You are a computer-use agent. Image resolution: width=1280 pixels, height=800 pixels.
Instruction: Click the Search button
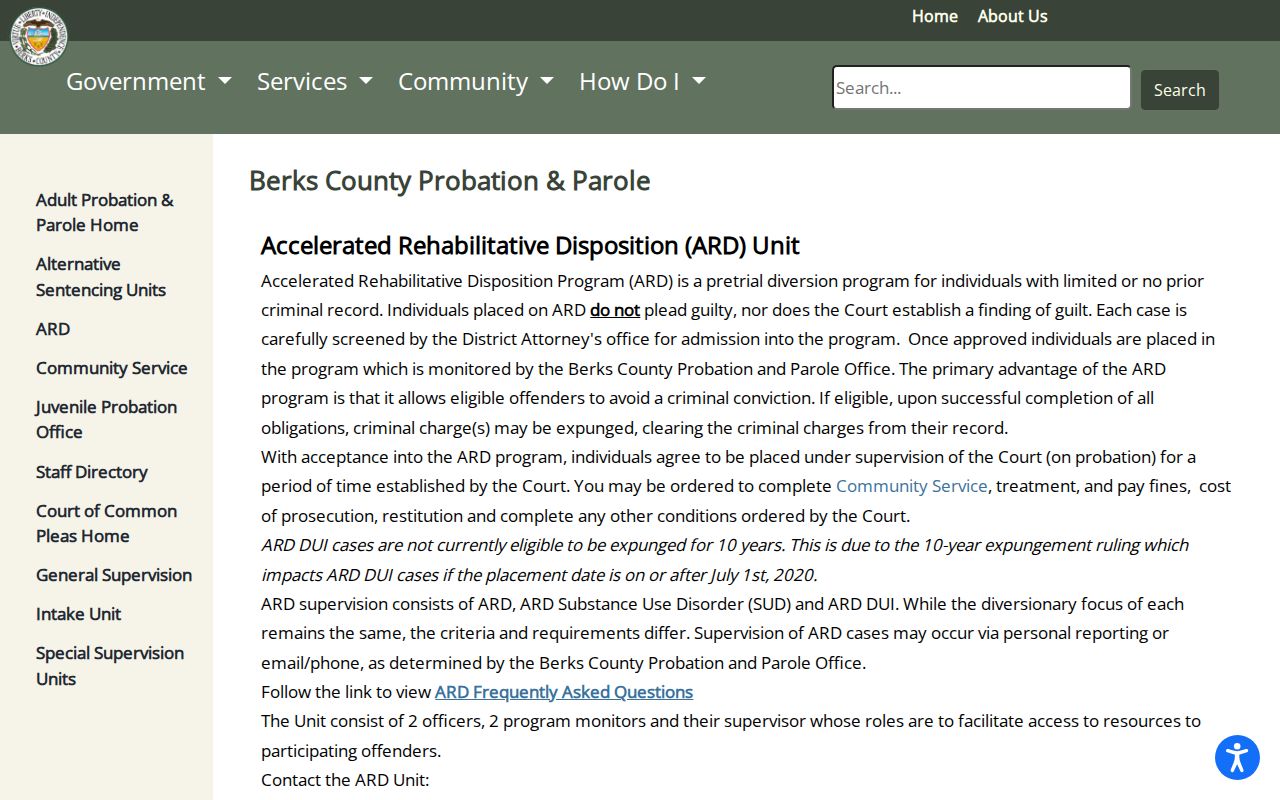[x=1179, y=90]
